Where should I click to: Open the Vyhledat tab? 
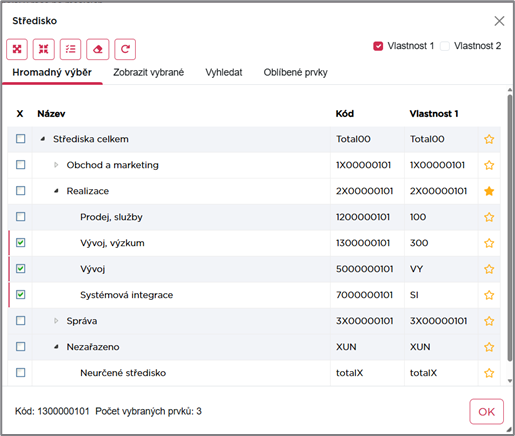click(224, 72)
